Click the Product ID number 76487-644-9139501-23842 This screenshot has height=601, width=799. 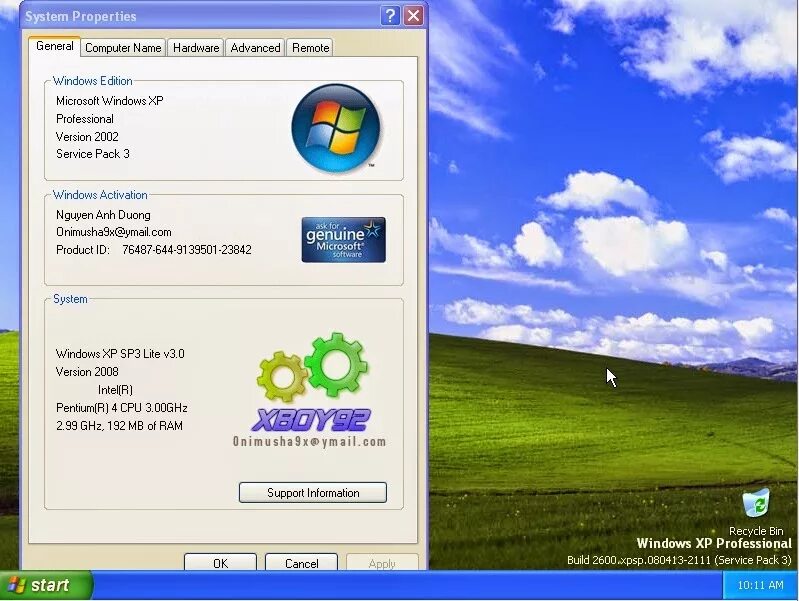[187, 250]
